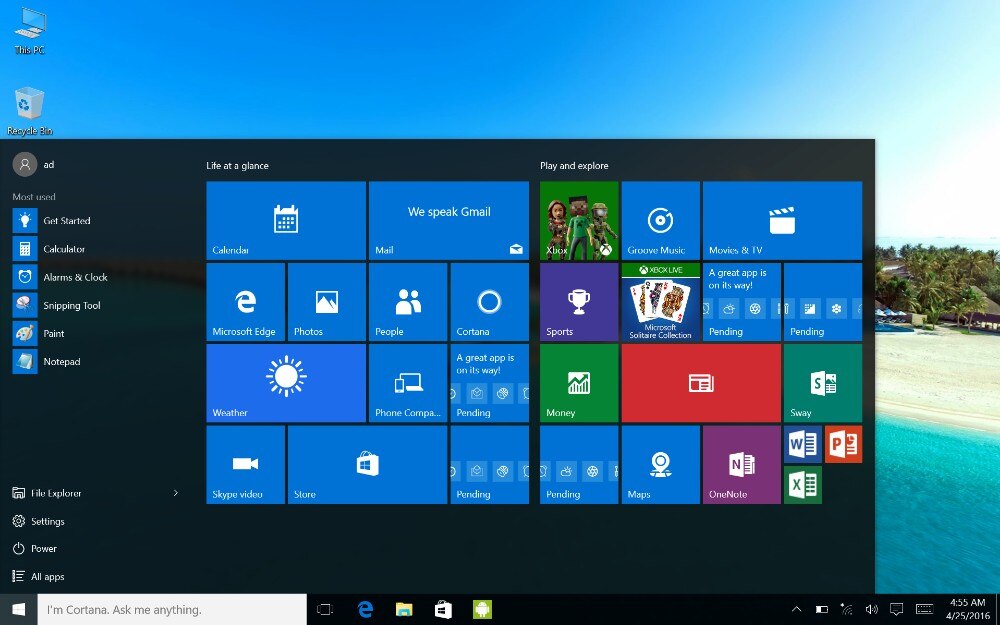
Task: Open the OneNote tile
Action: pos(742,464)
